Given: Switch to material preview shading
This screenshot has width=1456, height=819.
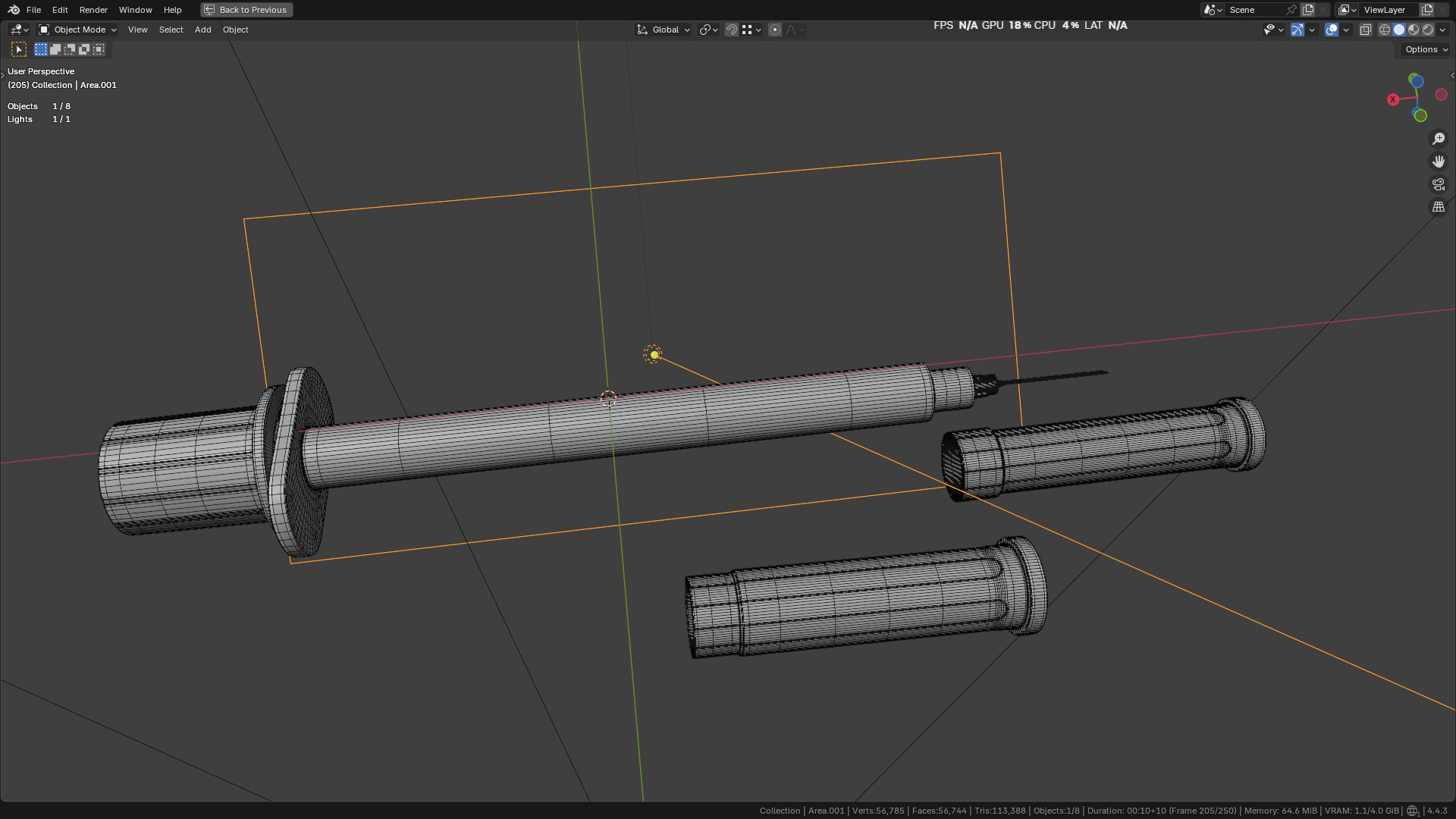Looking at the screenshot, I should point(1414,30).
